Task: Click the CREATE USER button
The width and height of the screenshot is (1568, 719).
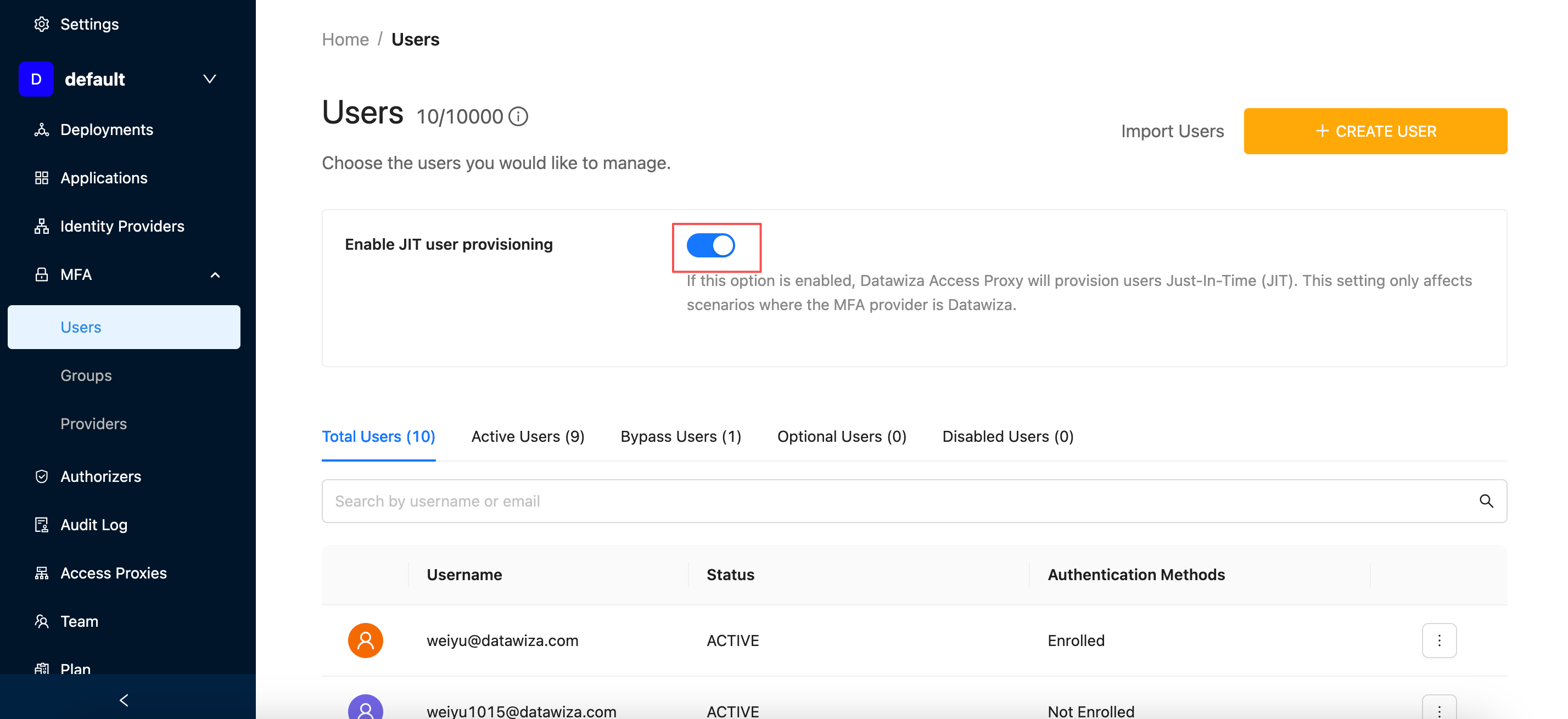Action: click(1376, 131)
